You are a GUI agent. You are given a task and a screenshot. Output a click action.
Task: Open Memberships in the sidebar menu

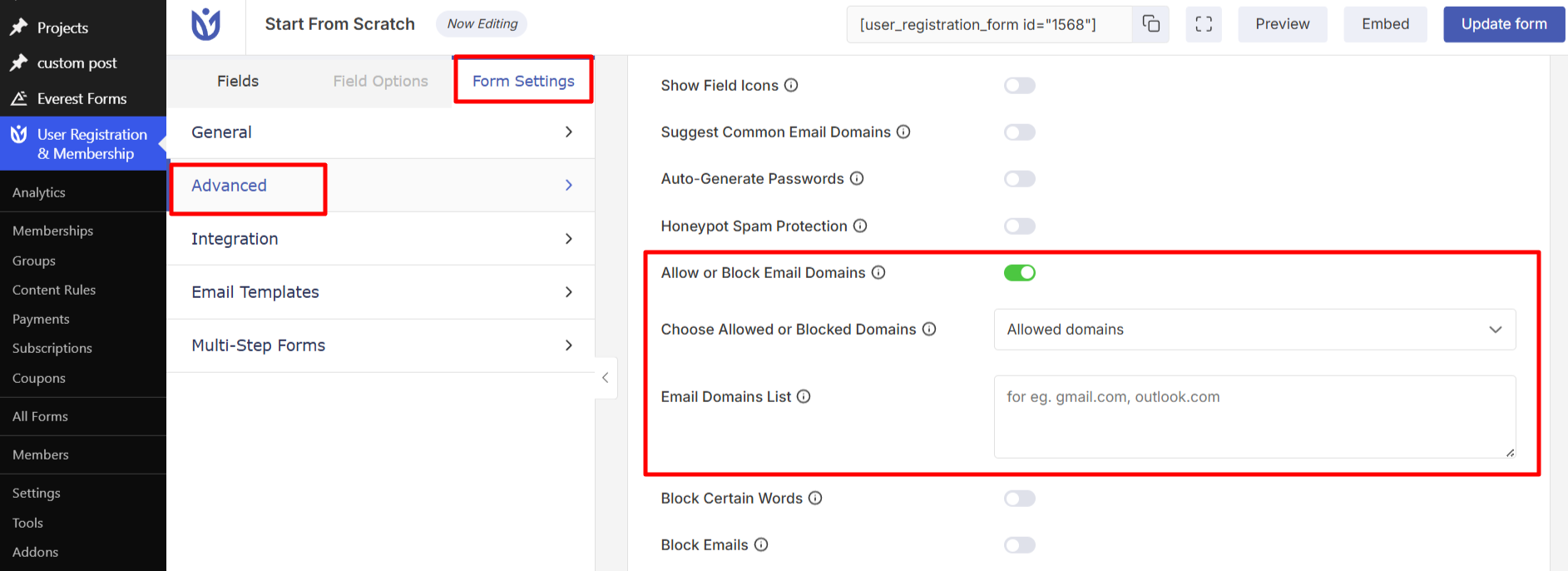click(52, 231)
